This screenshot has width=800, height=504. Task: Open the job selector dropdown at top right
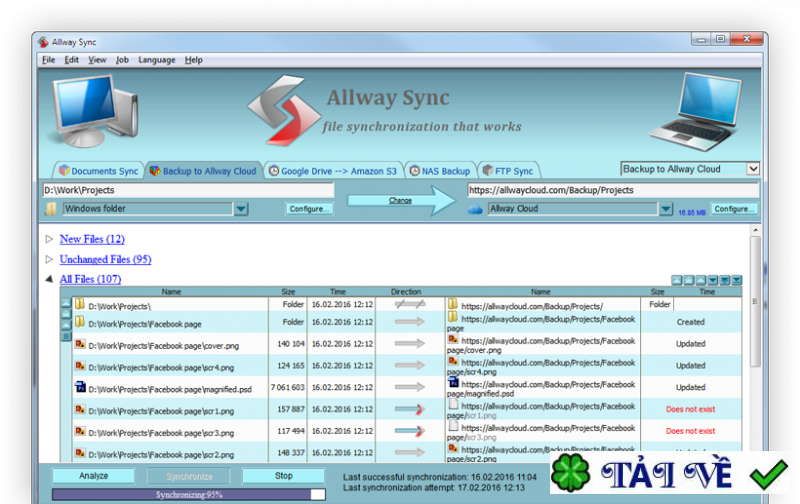point(753,169)
